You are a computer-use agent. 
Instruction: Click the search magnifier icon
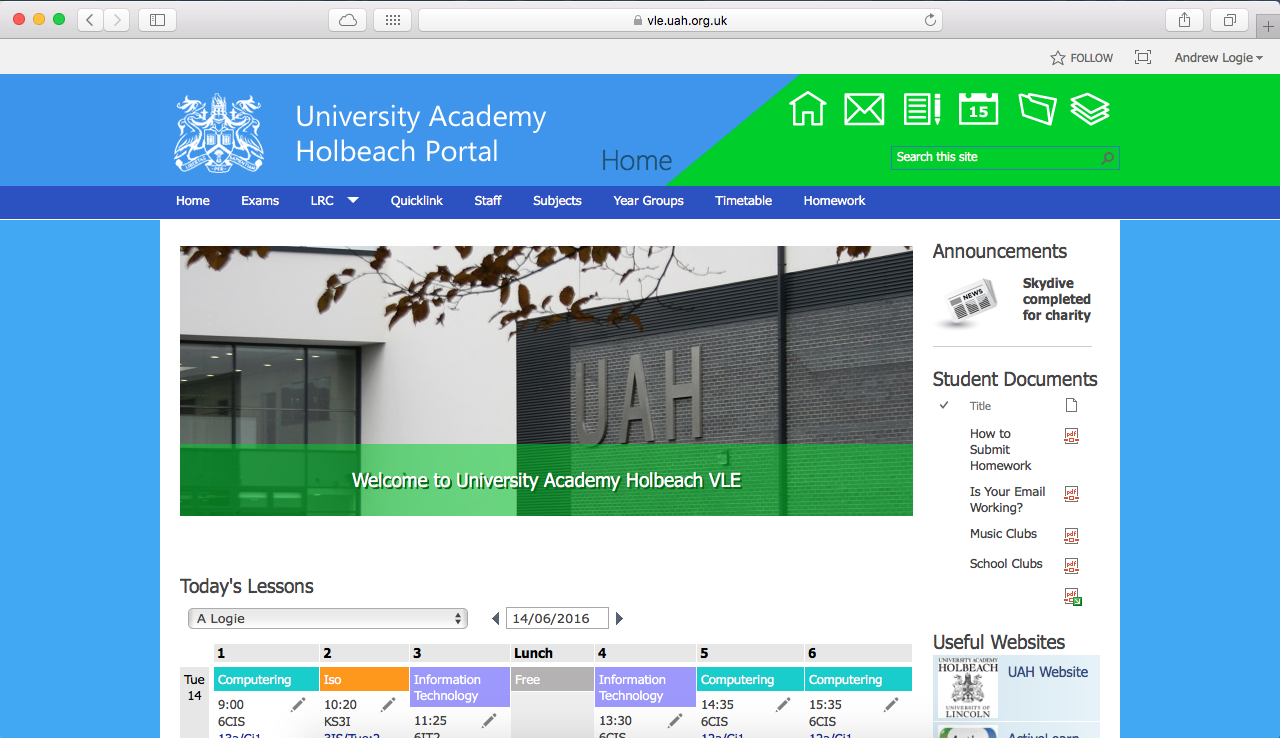(1107, 158)
